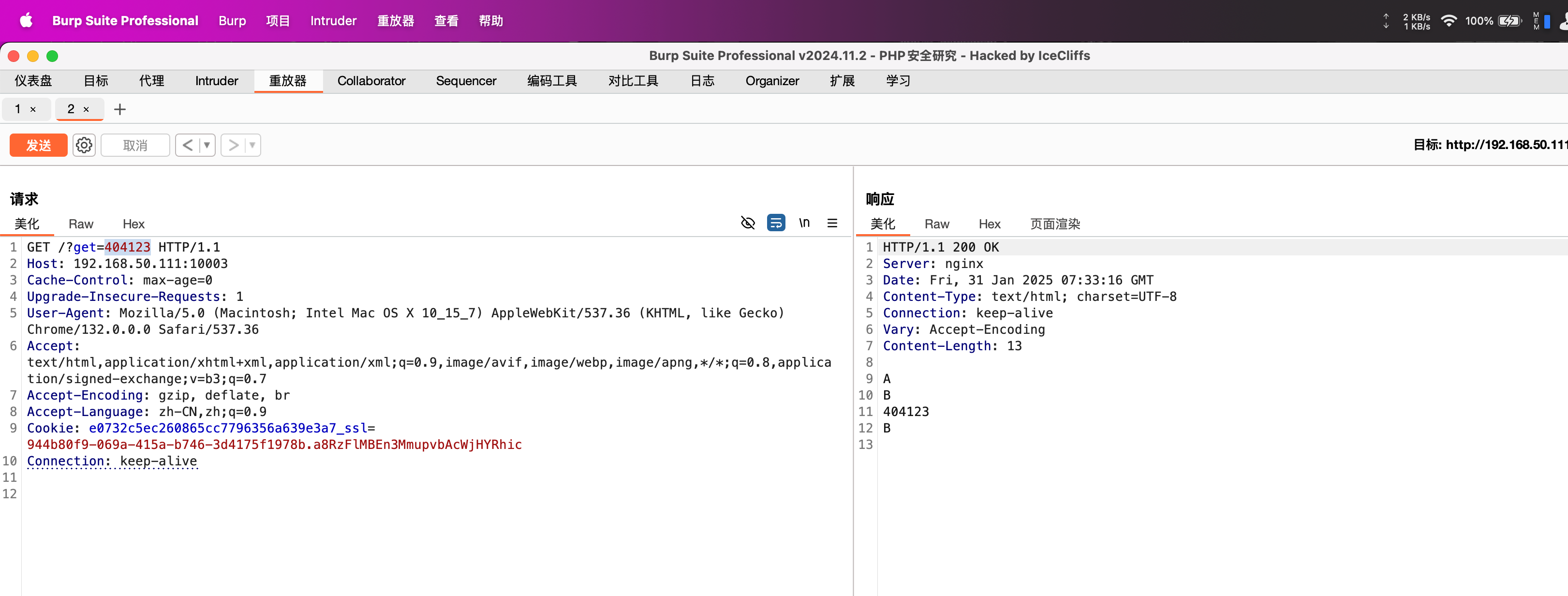1568x596 pixels.
Task: Open the 项目 project menu
Action: (278, 21)
